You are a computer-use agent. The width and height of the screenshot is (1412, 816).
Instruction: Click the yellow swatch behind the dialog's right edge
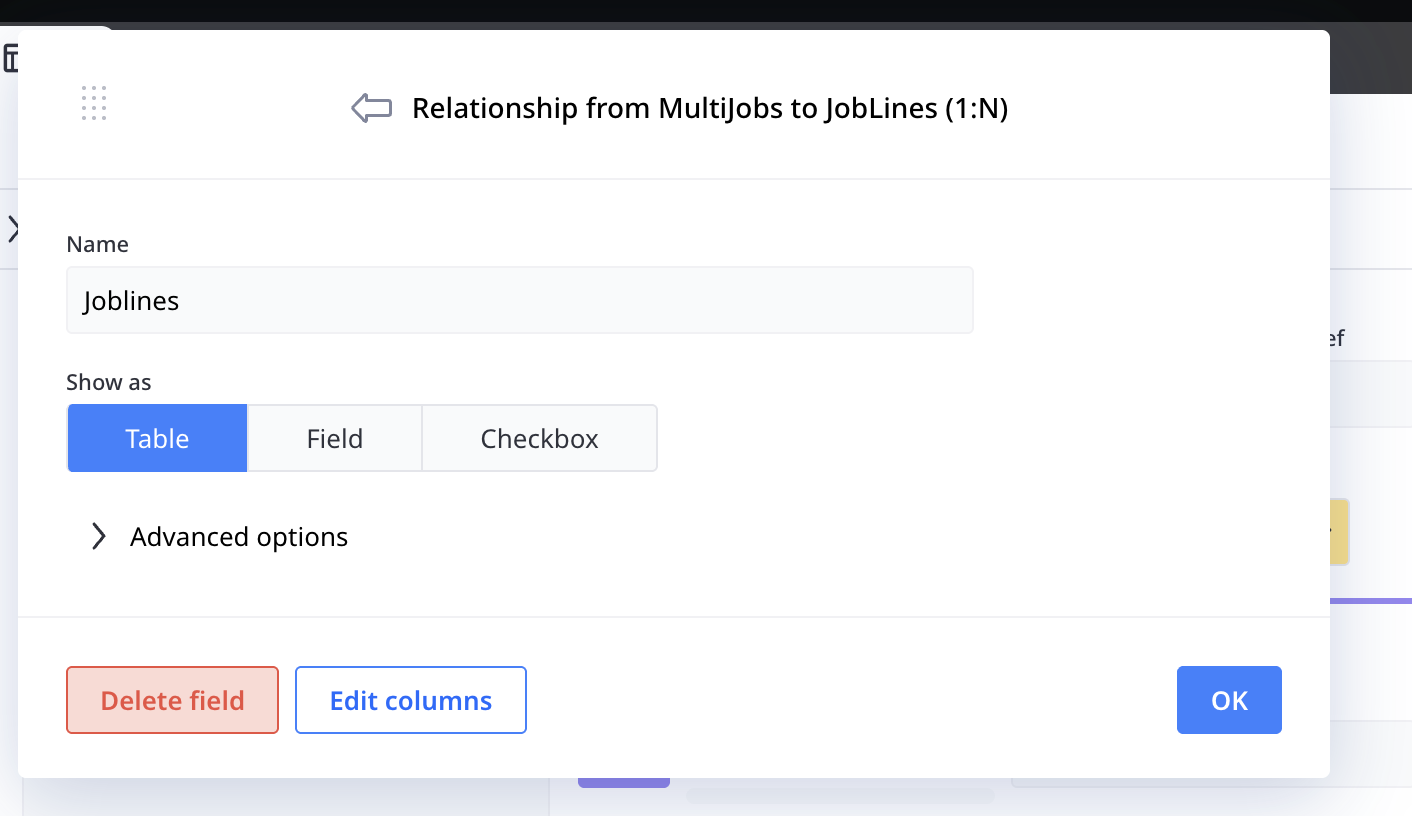pos(1340,532)
